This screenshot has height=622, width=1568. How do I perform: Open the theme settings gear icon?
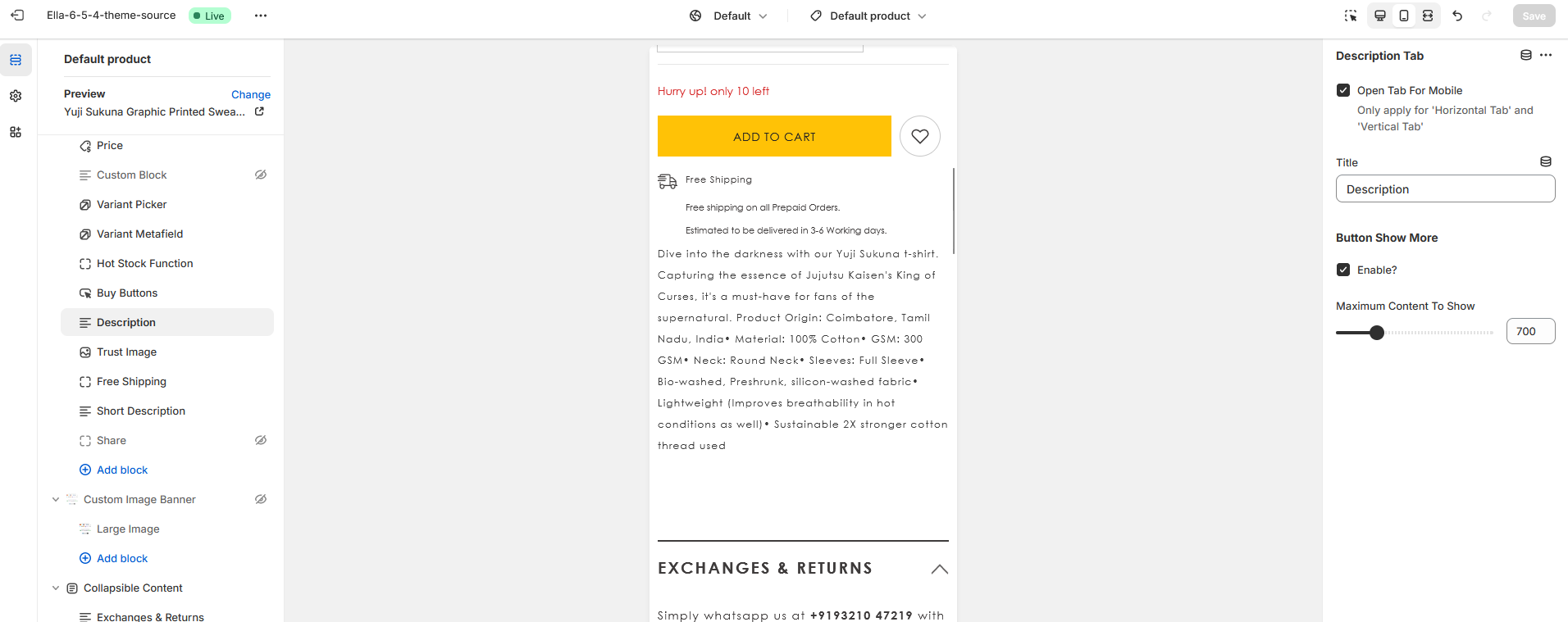[16, 96]
